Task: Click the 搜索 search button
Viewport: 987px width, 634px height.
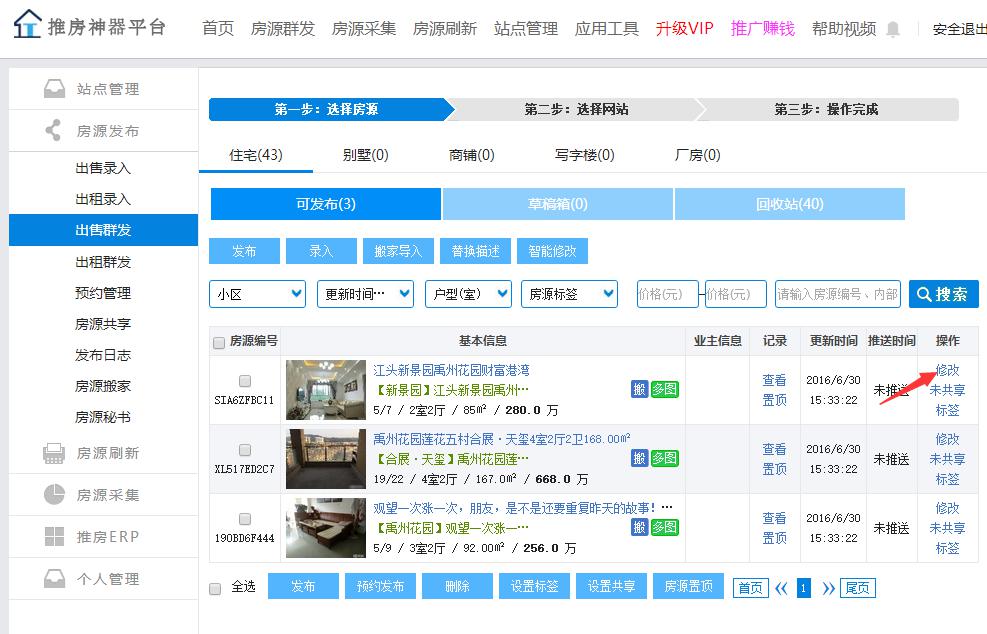Action: pyautogui.click(x=943, y=294)
